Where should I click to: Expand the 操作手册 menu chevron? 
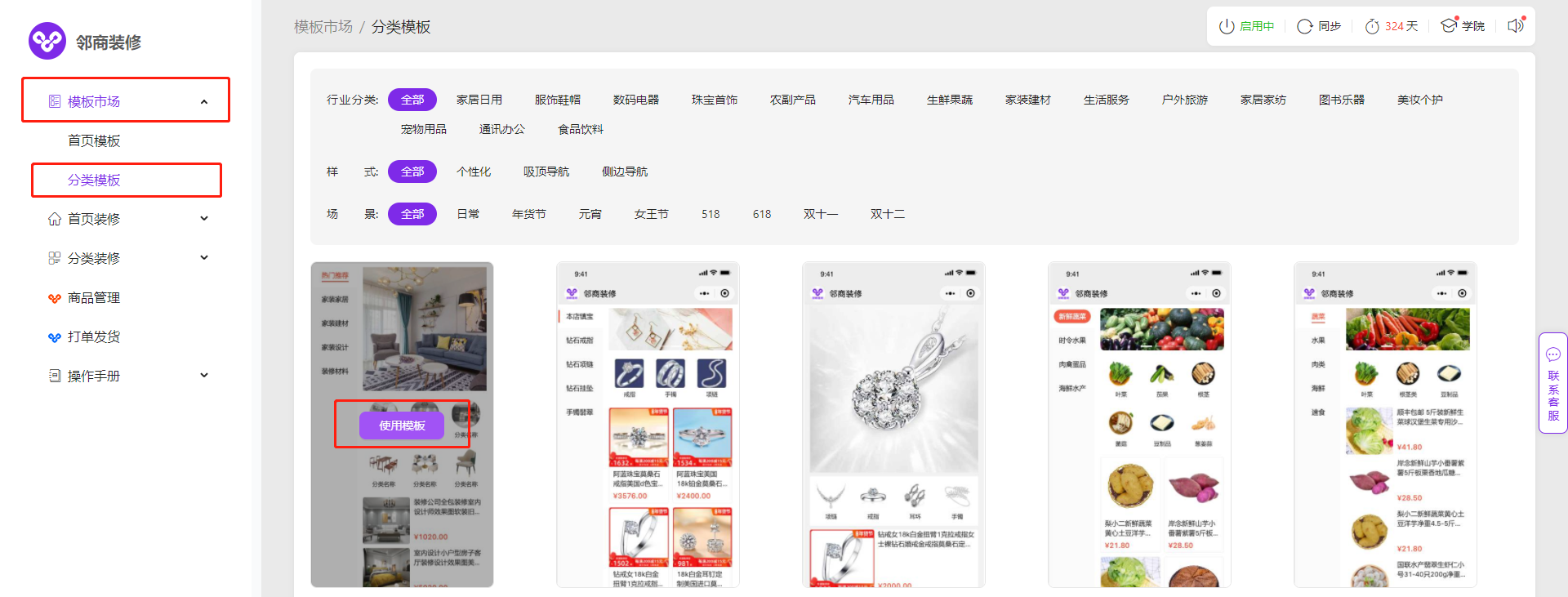coord(204,375)
